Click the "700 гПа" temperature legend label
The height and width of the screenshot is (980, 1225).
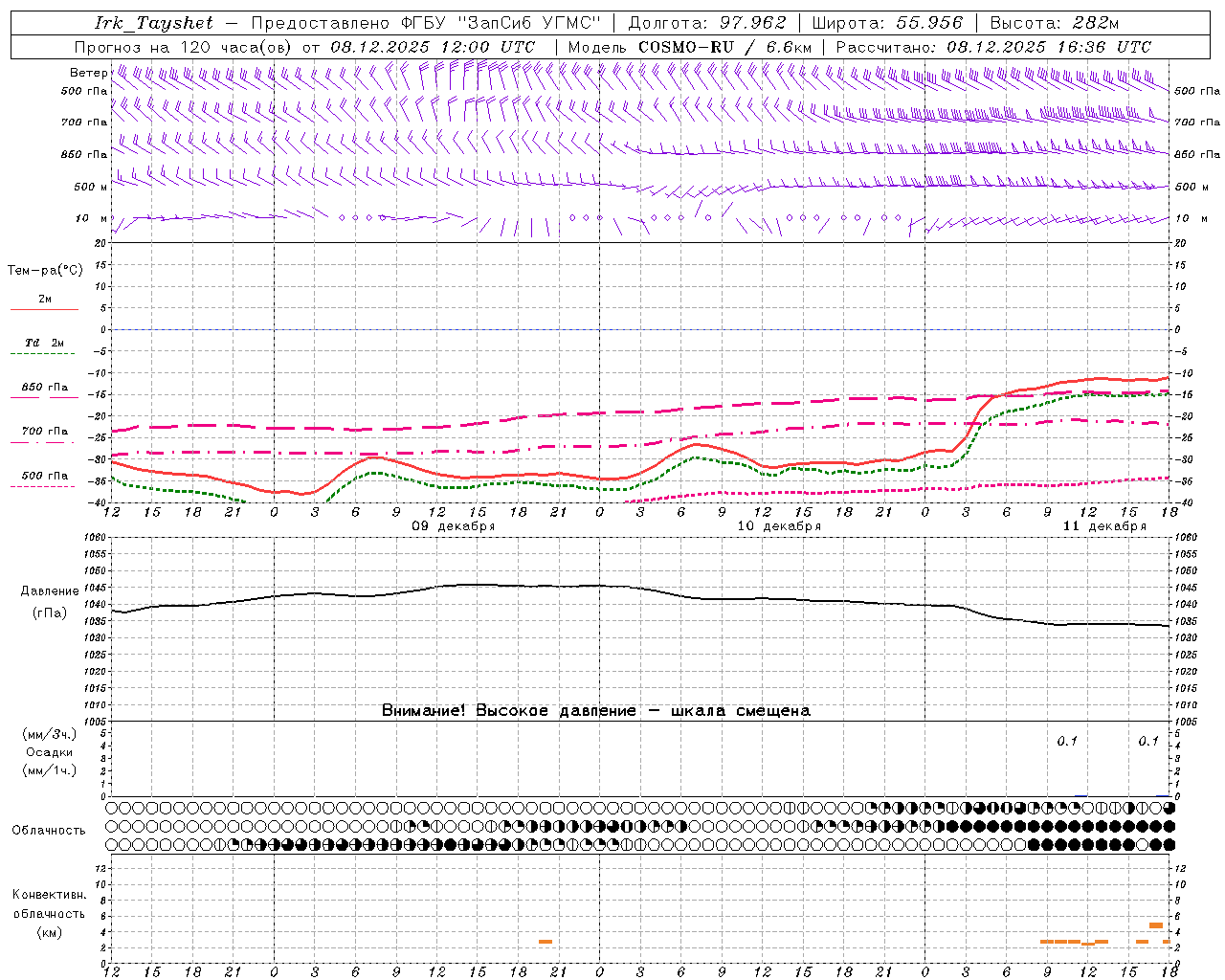pyautogui.click(x=45, y=431)
